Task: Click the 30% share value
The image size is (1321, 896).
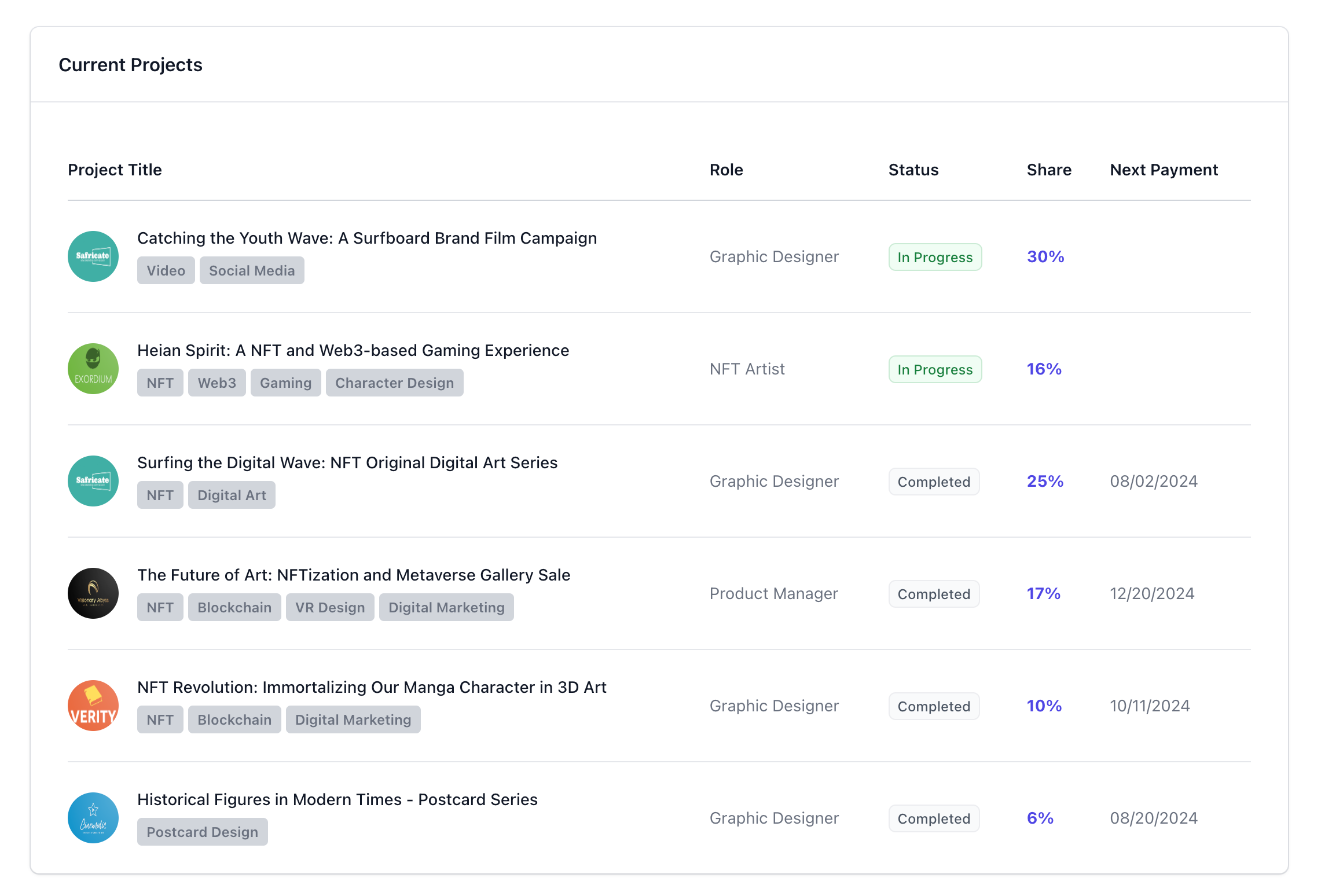Action: click(x=1045, y=256)
